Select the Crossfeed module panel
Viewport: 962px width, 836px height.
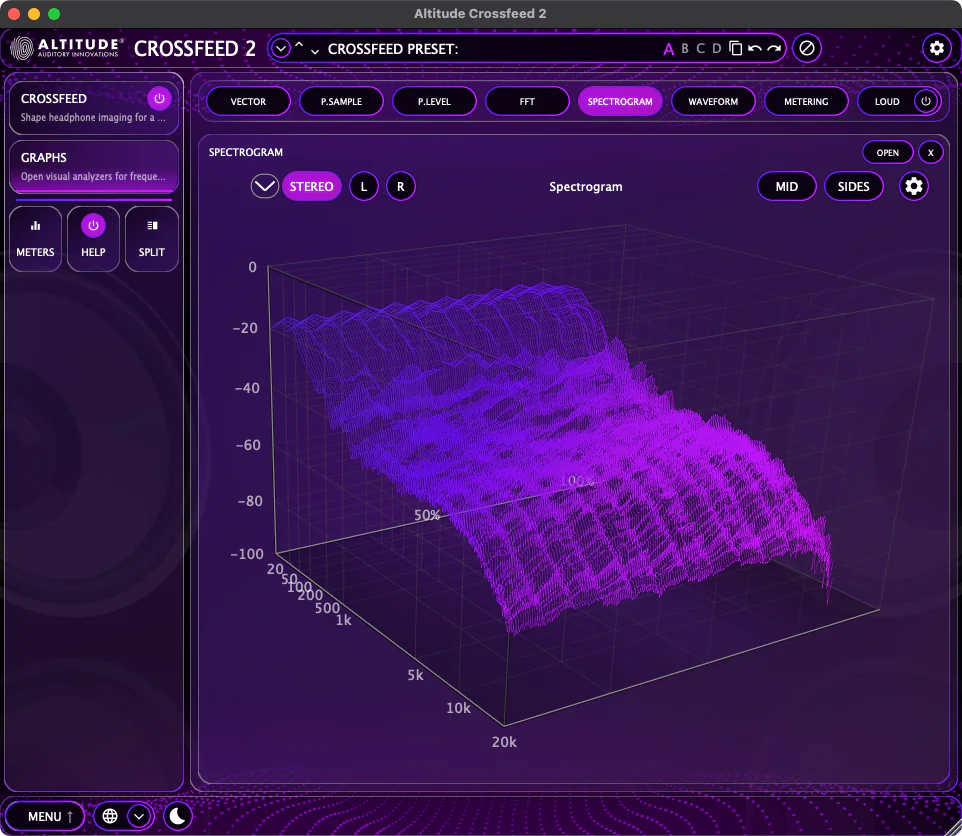[94, 107]
